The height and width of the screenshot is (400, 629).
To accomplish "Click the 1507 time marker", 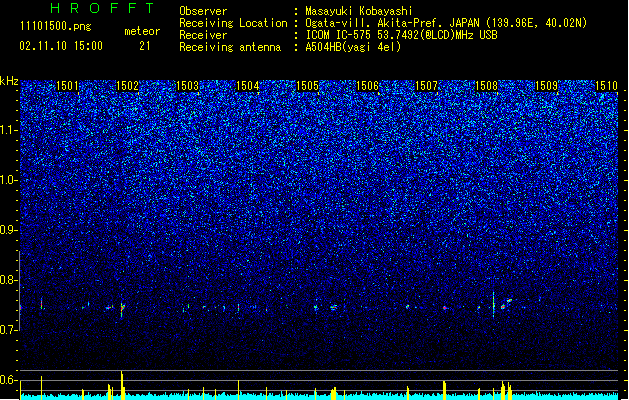I will pos(426,86).
